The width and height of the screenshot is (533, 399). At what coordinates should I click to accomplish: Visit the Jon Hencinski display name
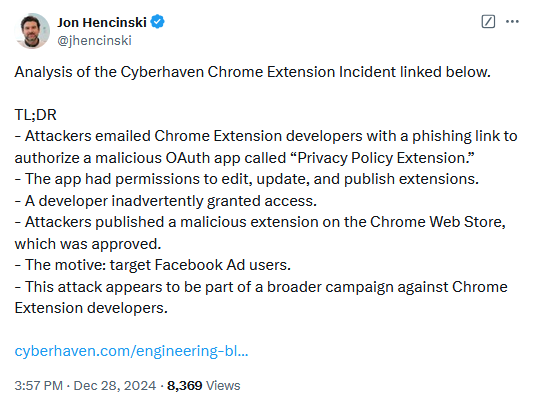coord(102,22)
